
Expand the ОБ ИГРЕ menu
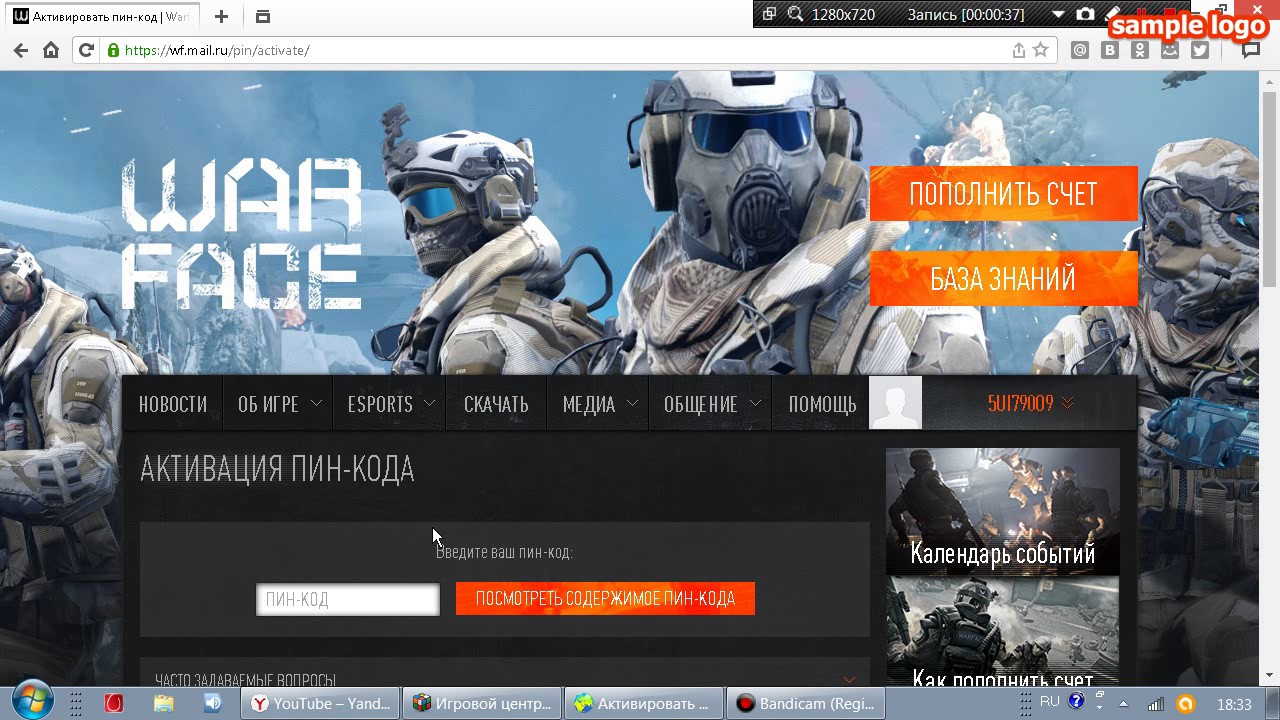279,404
